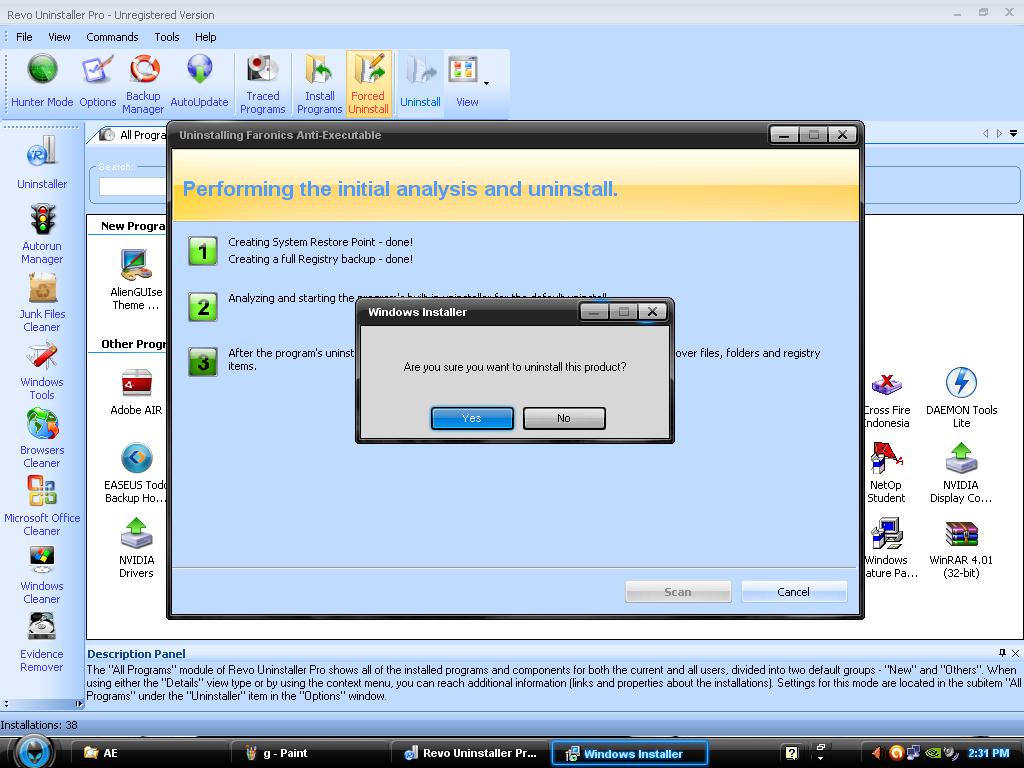Image resolution: width=1024 pixels, height=768 pixels.
Task: Minimize the Uninstalling Faronics Anti-Executable window
Action: tap(785, 135)
